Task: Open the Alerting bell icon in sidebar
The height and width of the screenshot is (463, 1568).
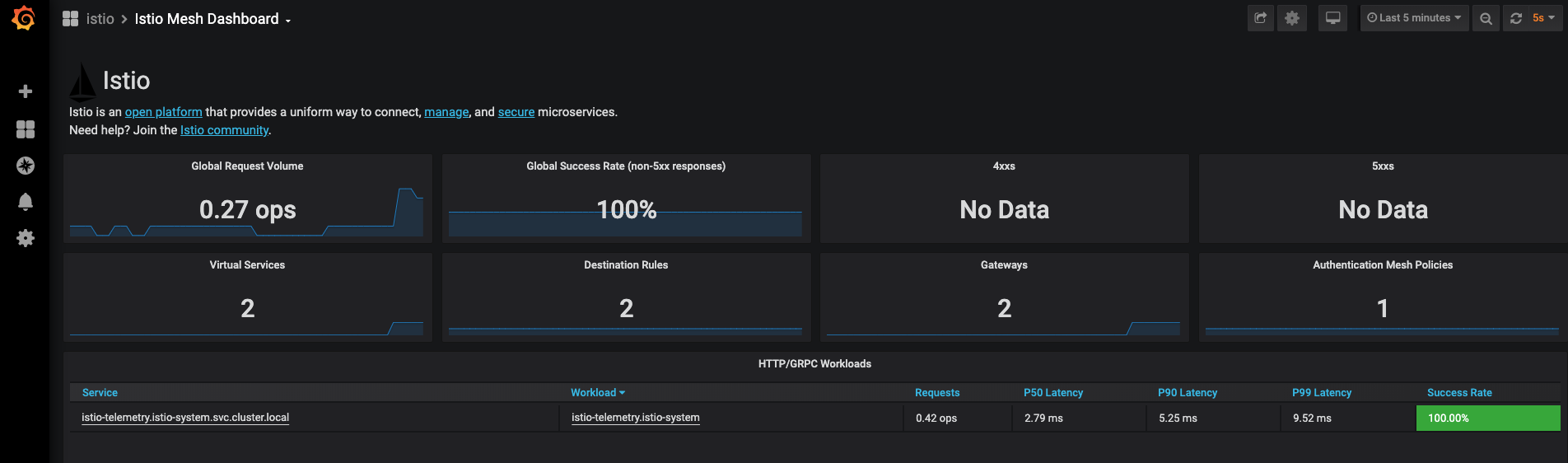Action: (26, 202)
